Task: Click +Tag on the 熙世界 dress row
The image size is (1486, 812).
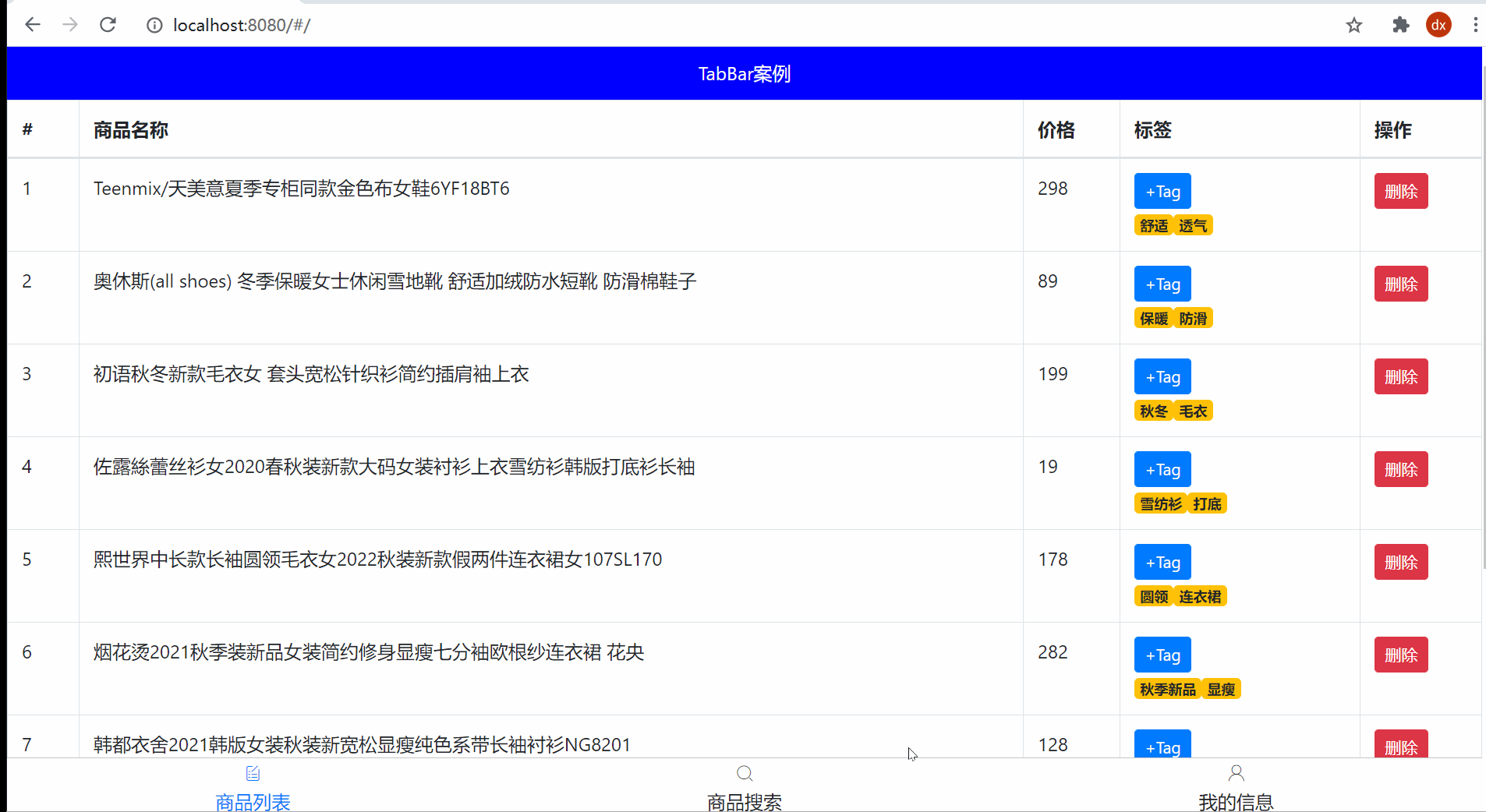Action: (1162, 562)
